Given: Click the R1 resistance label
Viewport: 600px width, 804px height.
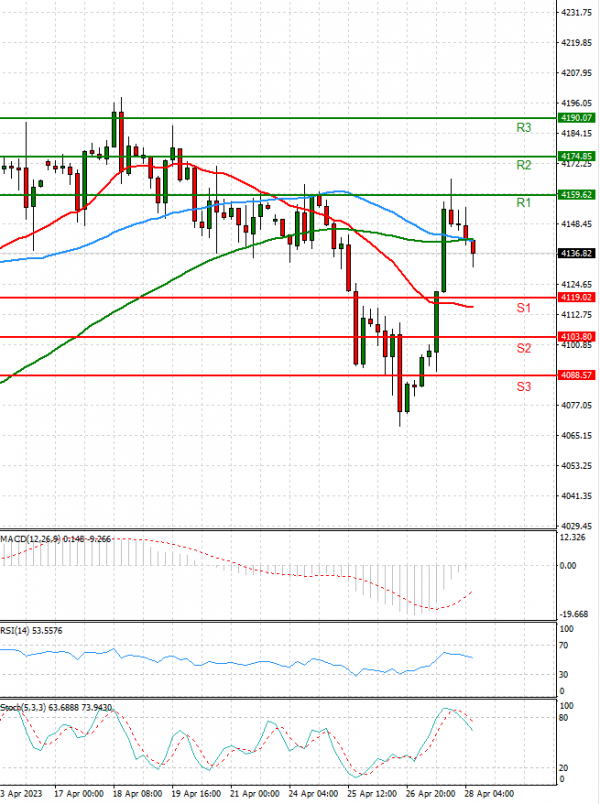Looking at the screenshot, I should (x=523, y=203).
